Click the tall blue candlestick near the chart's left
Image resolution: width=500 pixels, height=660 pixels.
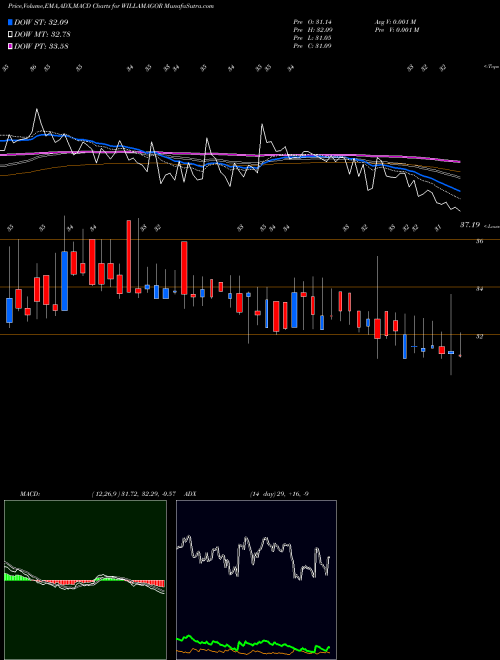[64, 281]
